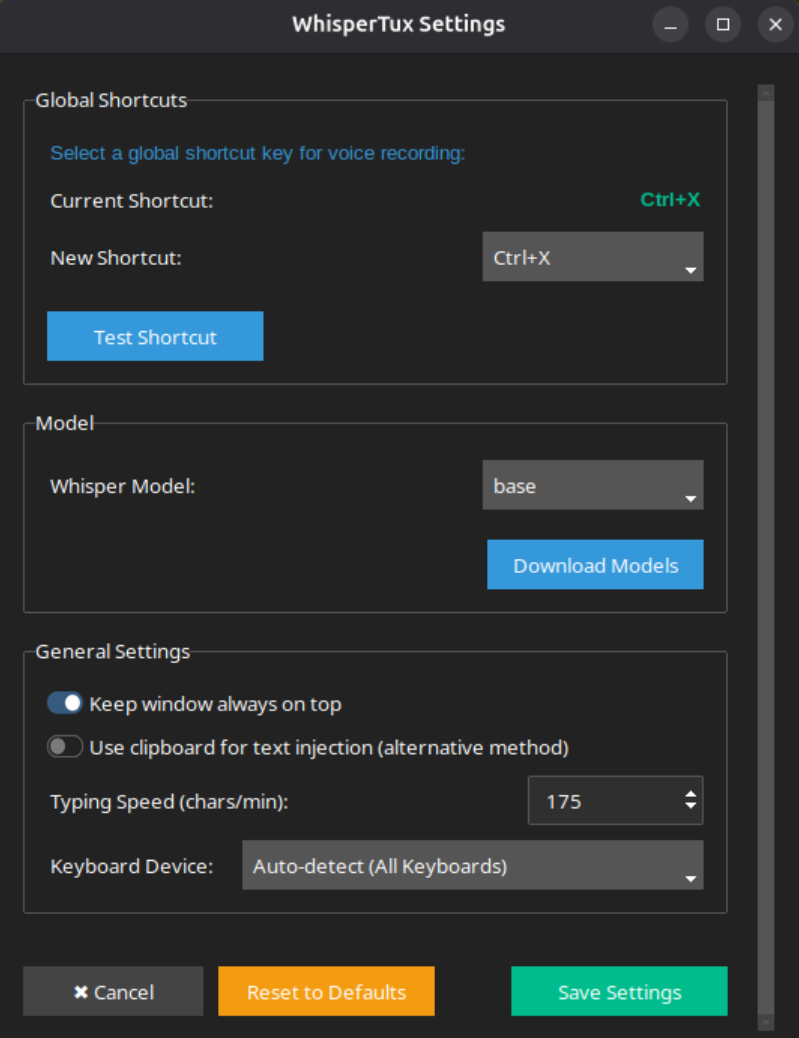Click the 'Select a global shortcut key' text
The image size is (799, 1038).
coord(258,153)
